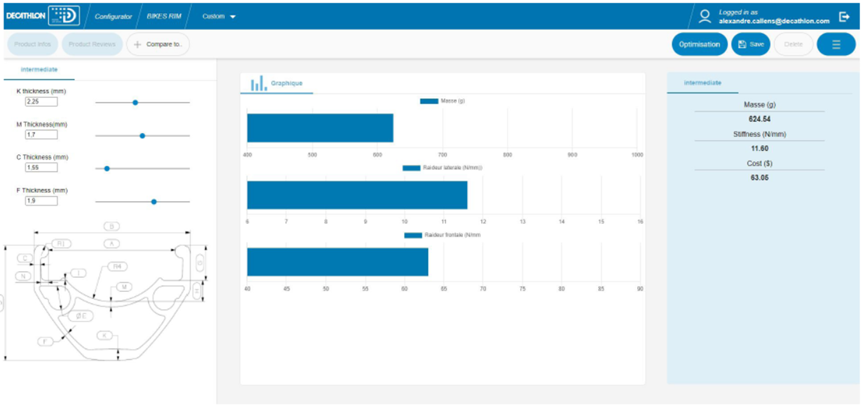
Task: Click the logout icon beside the email
Action: pyautogui.click(x=845, y=17)
